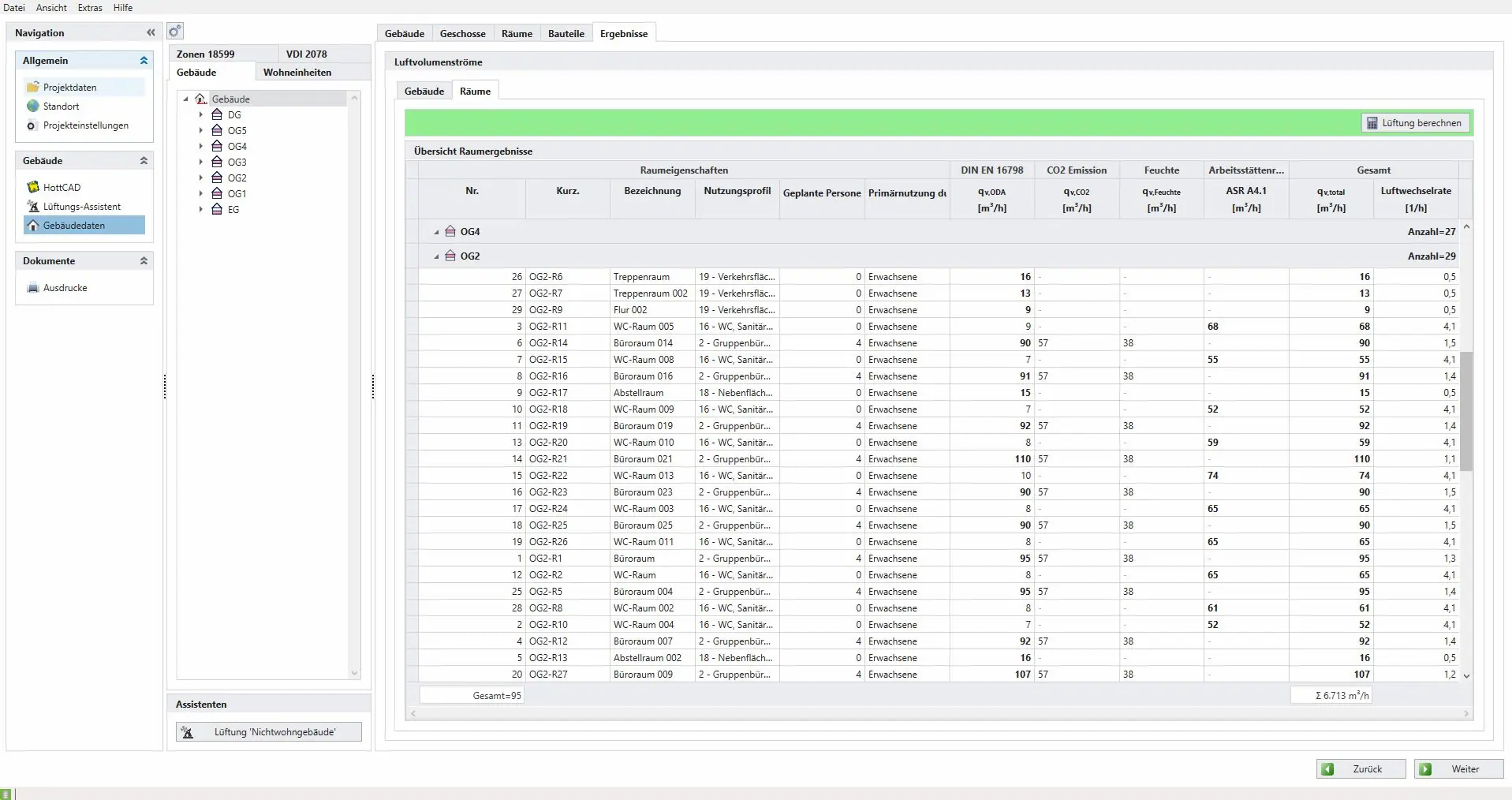1512x800 pixels.
Task: Collapse the OG2 group in results table
Action: pos(436,256)
